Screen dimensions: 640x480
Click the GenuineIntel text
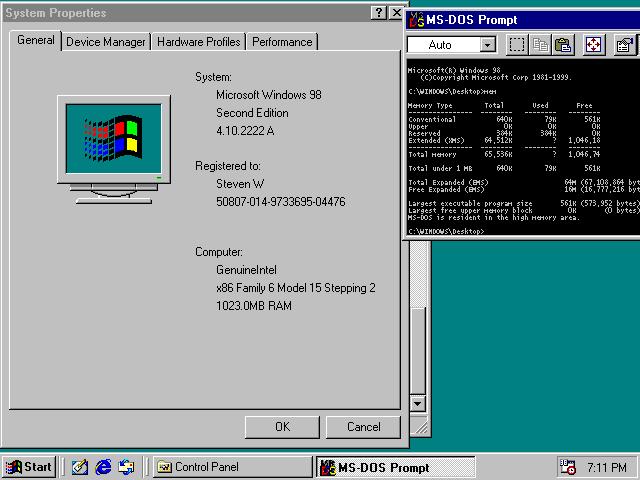coord(247,270)
